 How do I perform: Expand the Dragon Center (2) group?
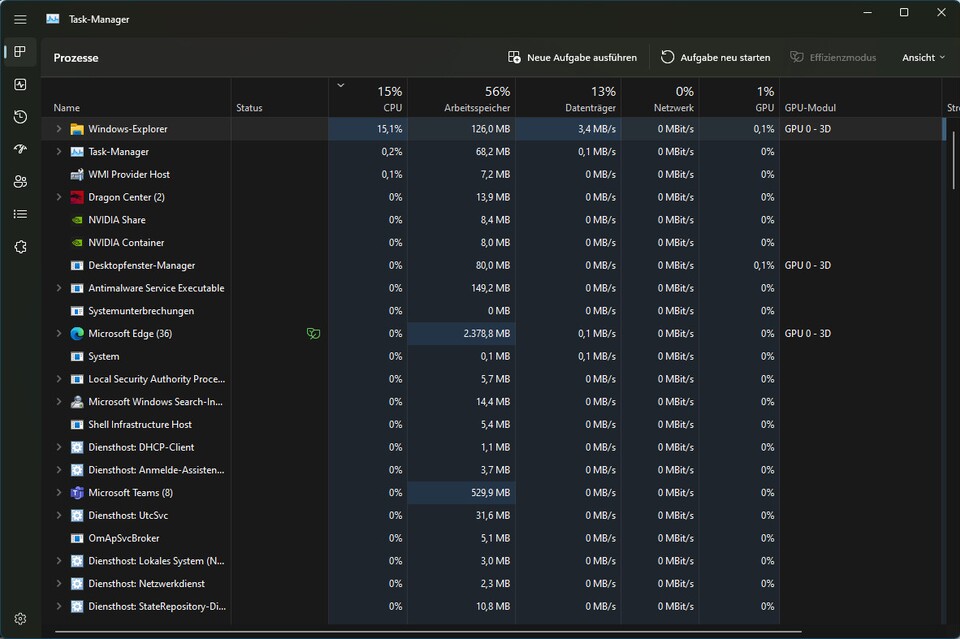[59, 197]
